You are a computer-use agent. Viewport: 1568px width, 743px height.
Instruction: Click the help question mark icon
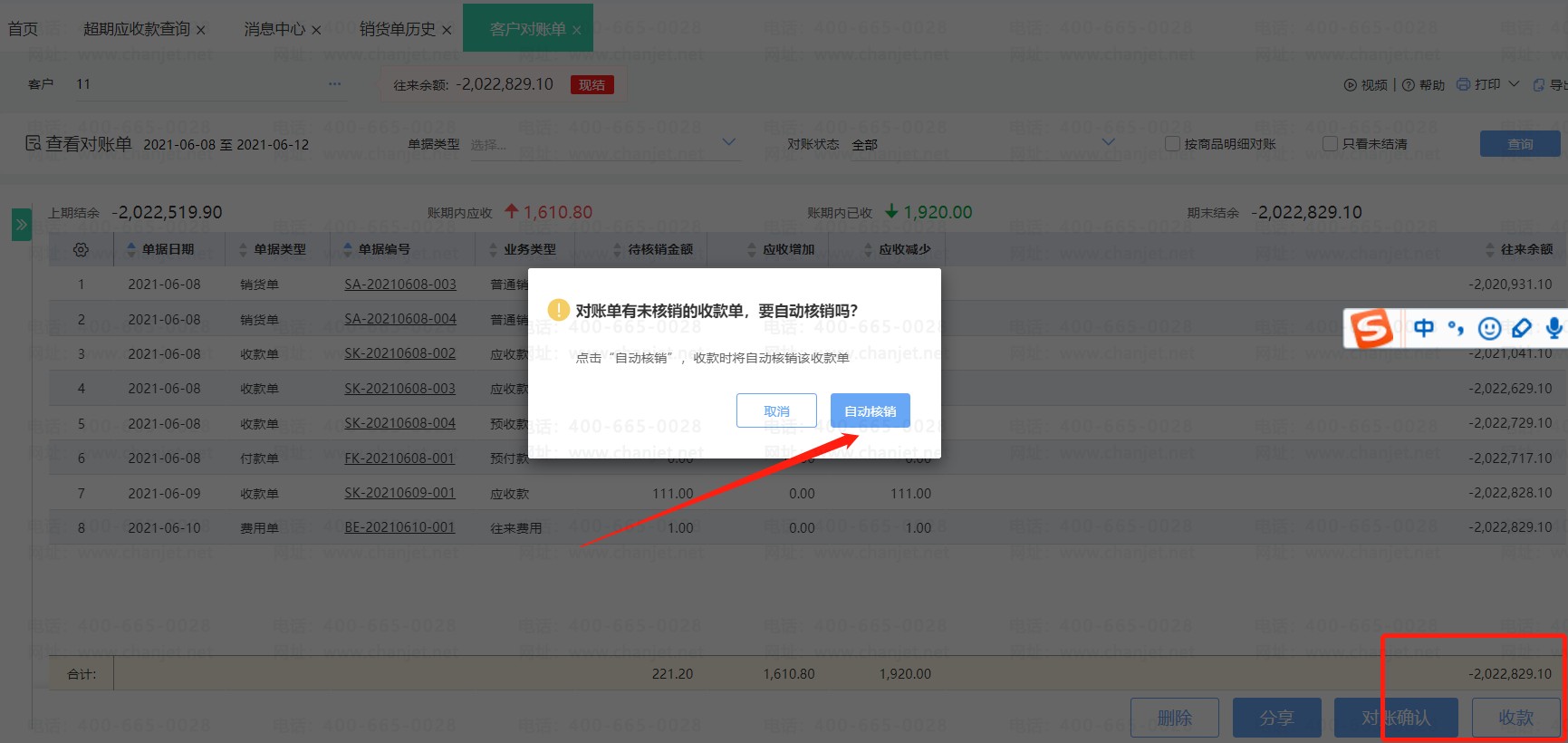(1409, 85)
